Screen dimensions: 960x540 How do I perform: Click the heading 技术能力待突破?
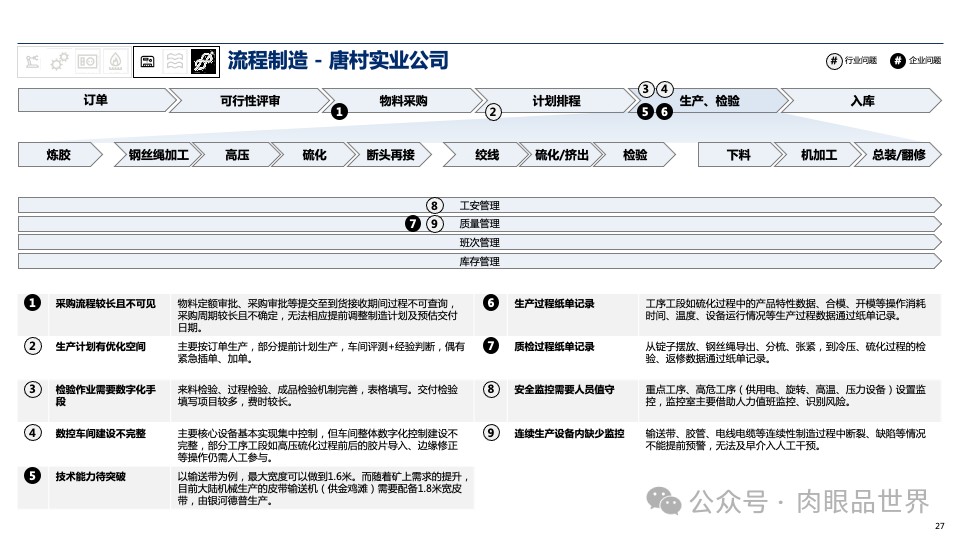tap(91, 476)
